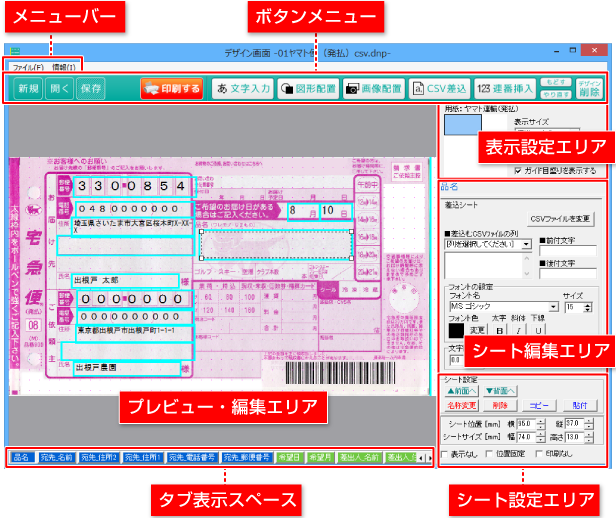
Task: Click the コピー copy sheet button
Action: point(539,405)
